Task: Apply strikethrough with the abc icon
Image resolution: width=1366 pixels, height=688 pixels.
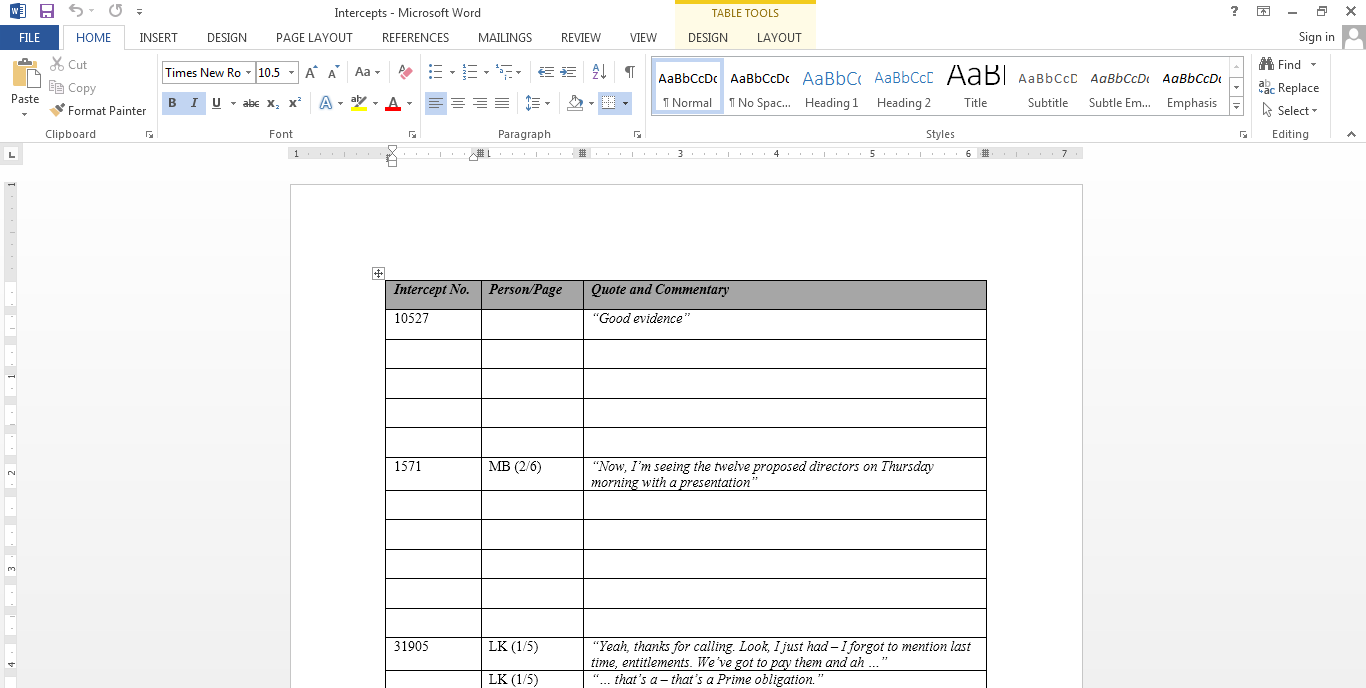Action: (x=251, y=103)
